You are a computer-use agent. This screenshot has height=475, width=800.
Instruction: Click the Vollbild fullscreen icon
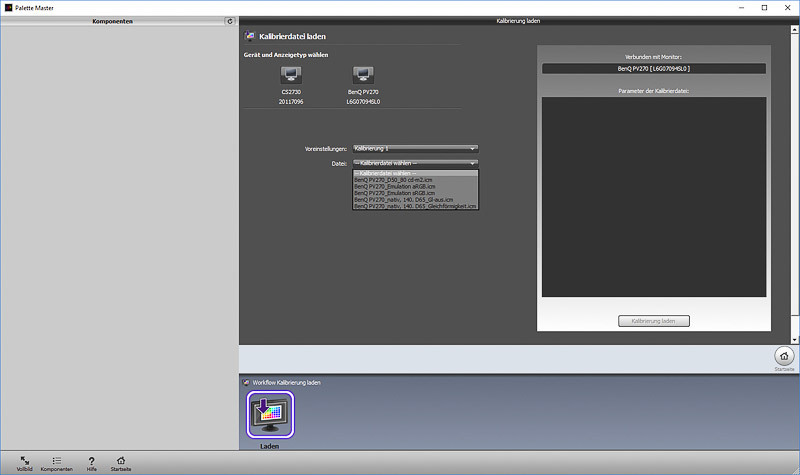point(24,458)
